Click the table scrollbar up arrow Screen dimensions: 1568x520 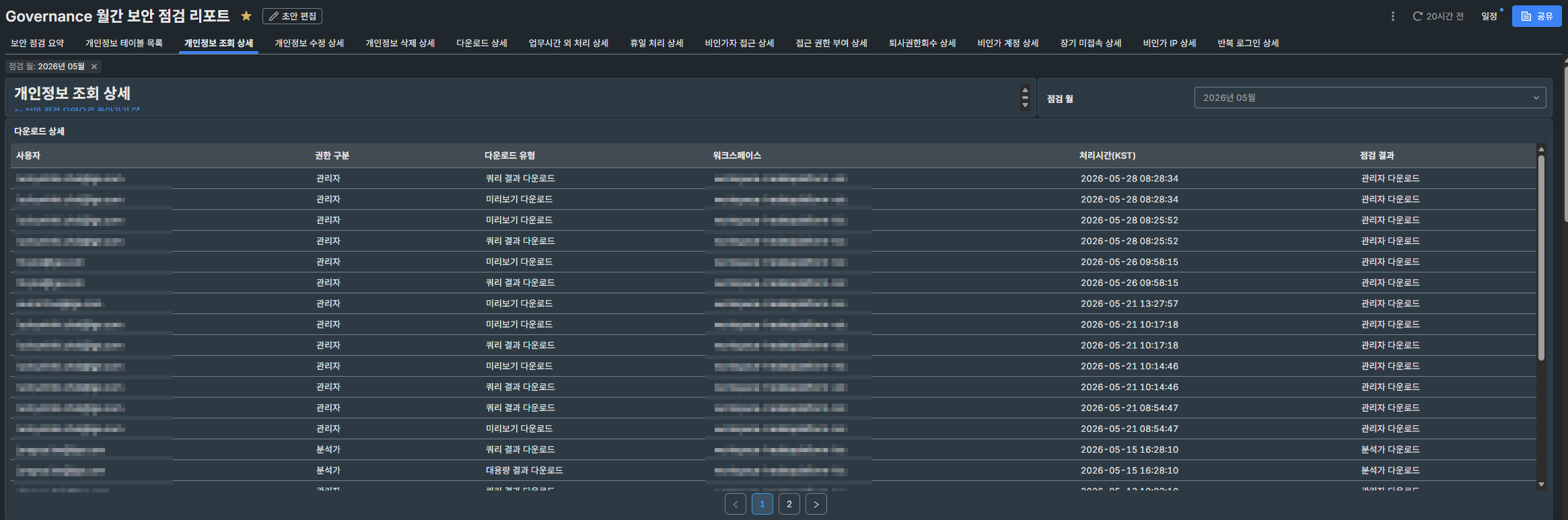pyautogui.click(x=1541, y=149)
